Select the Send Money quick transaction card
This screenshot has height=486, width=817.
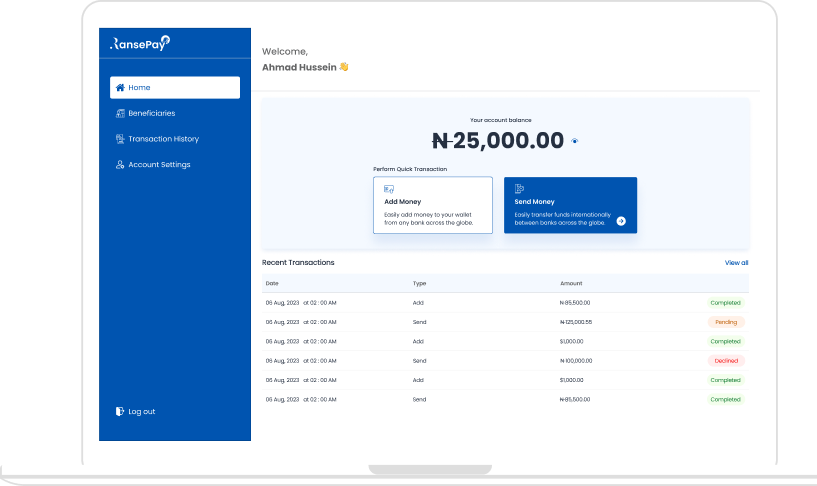point(569,205)
